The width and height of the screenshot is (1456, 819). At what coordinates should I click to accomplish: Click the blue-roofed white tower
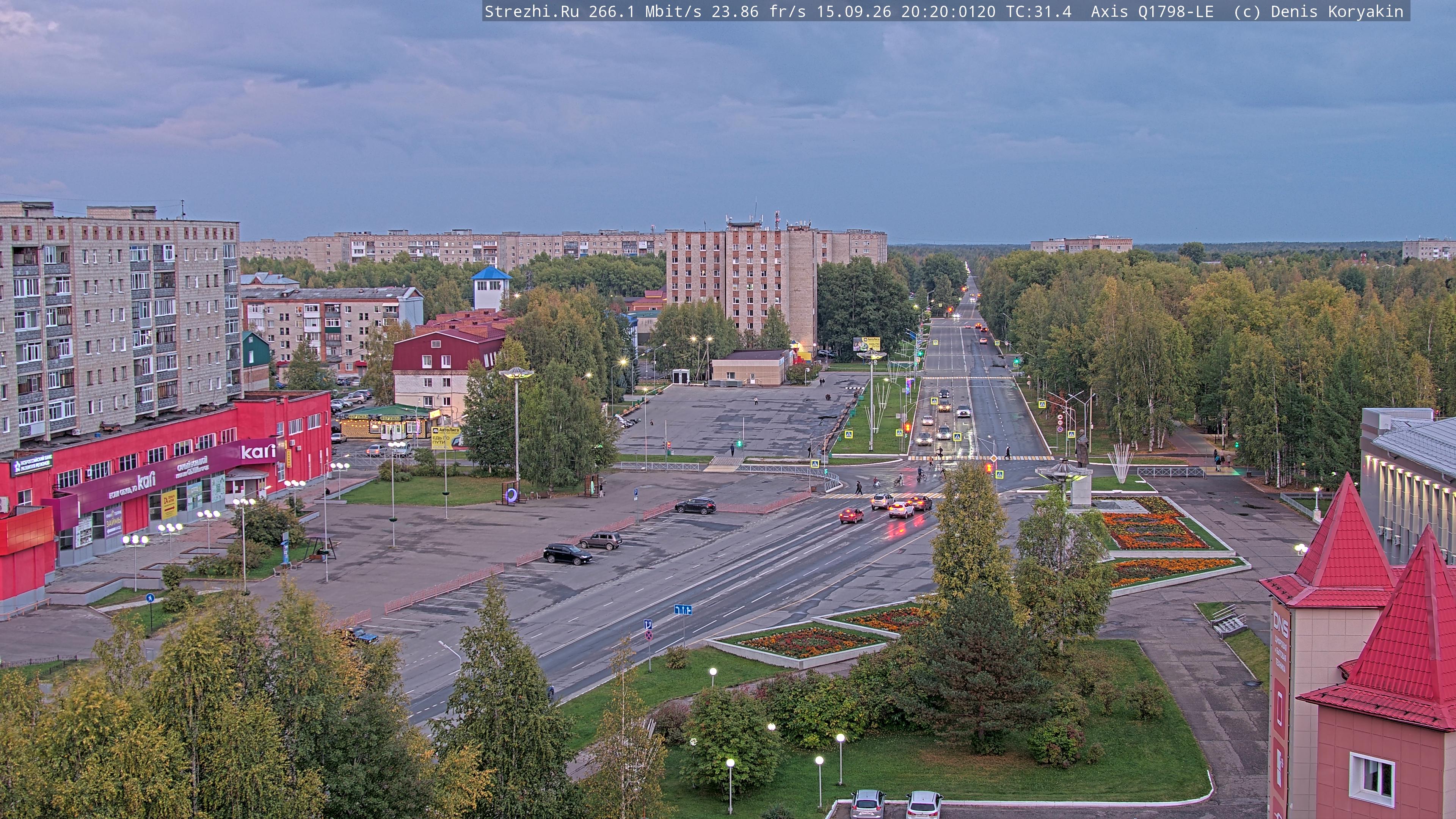(491, 288)
